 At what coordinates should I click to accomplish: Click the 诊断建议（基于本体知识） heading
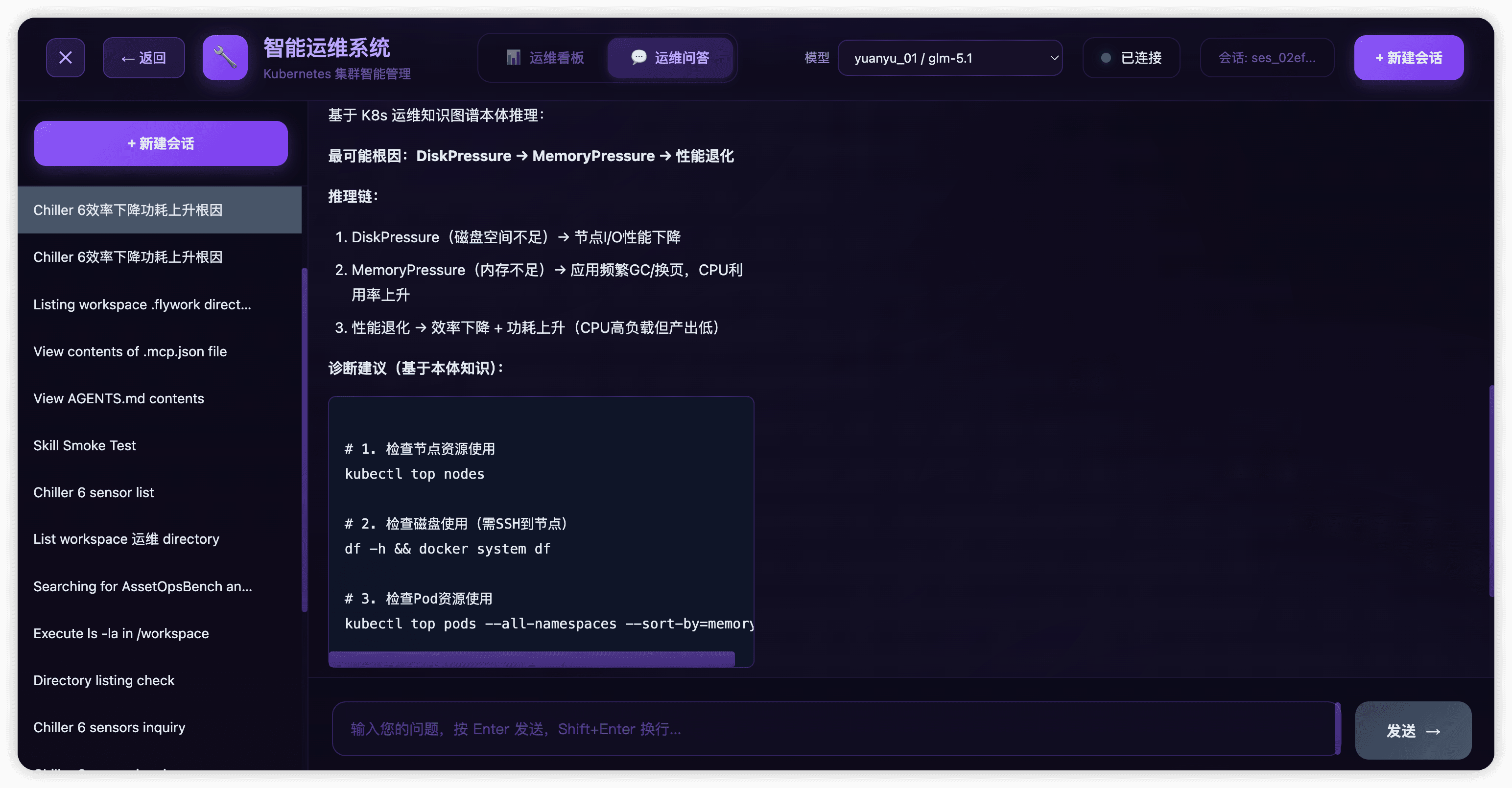click(416, 368)
